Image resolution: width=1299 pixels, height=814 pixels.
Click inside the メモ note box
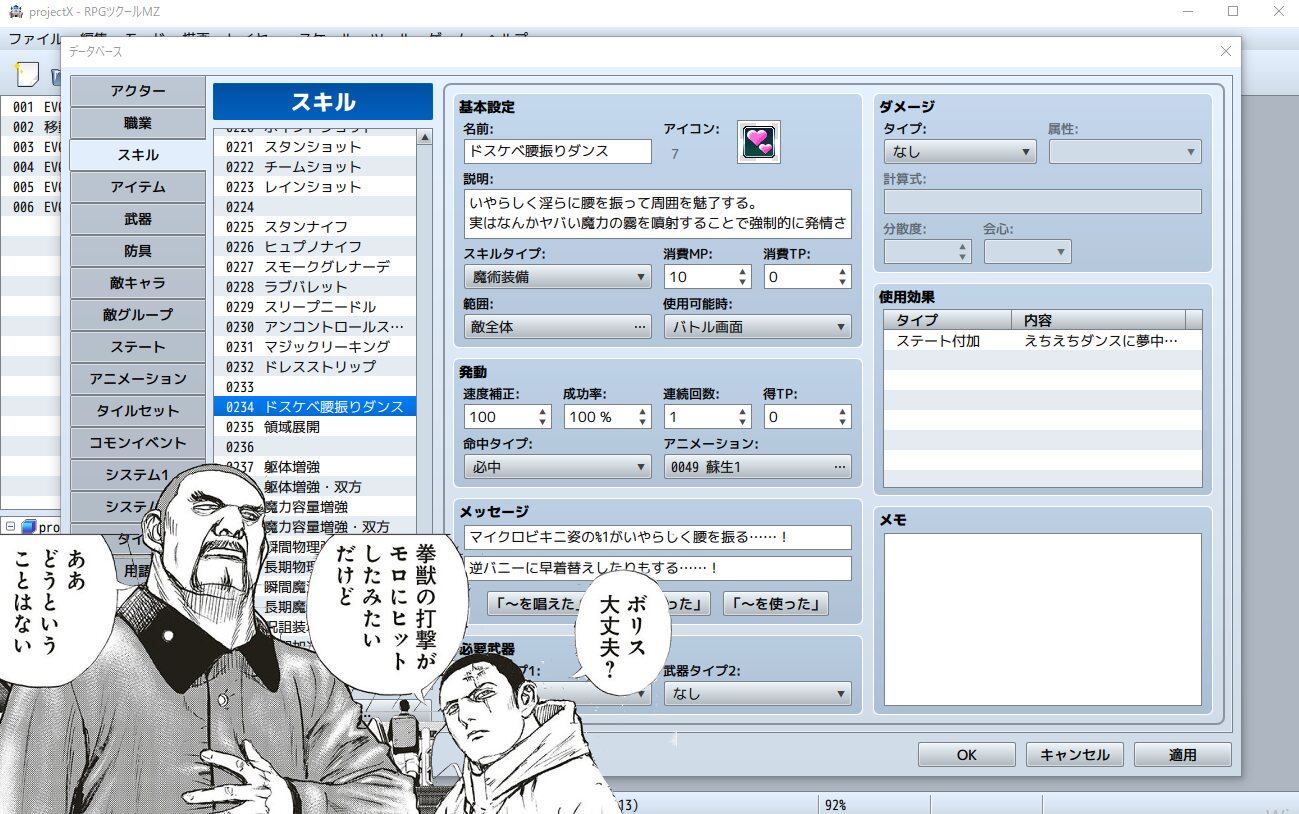pos(1042,620)
